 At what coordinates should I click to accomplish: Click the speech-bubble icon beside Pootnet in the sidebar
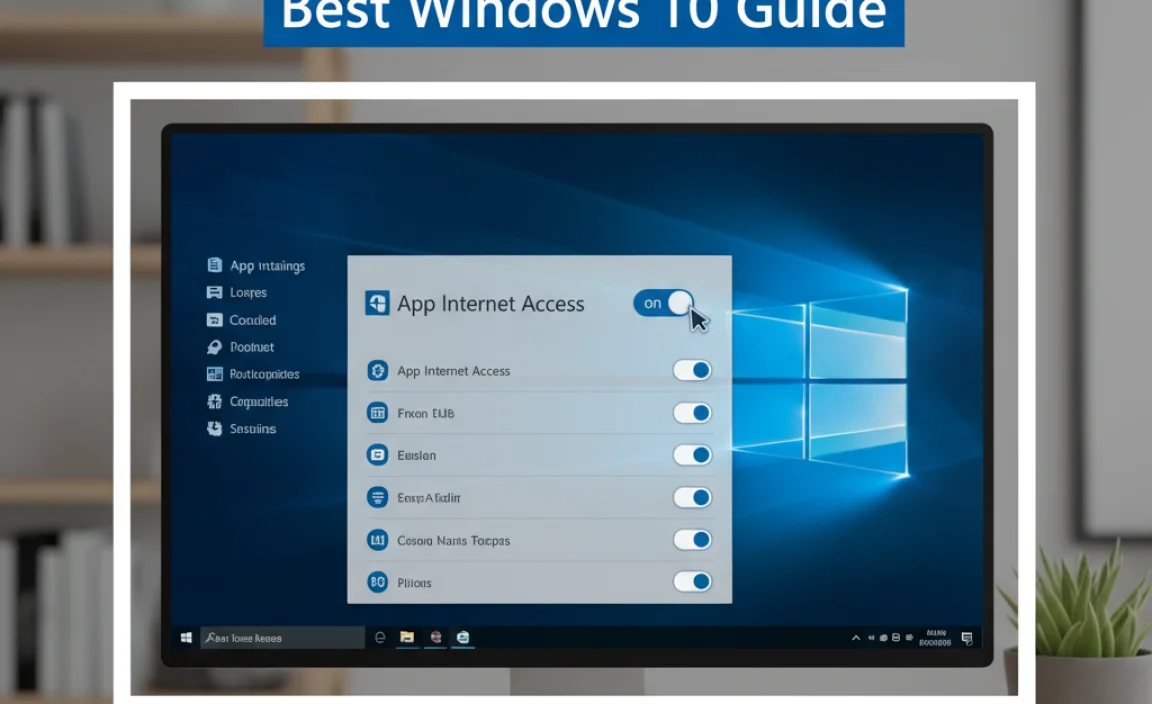pyautogui.click(x=214, y=347)
